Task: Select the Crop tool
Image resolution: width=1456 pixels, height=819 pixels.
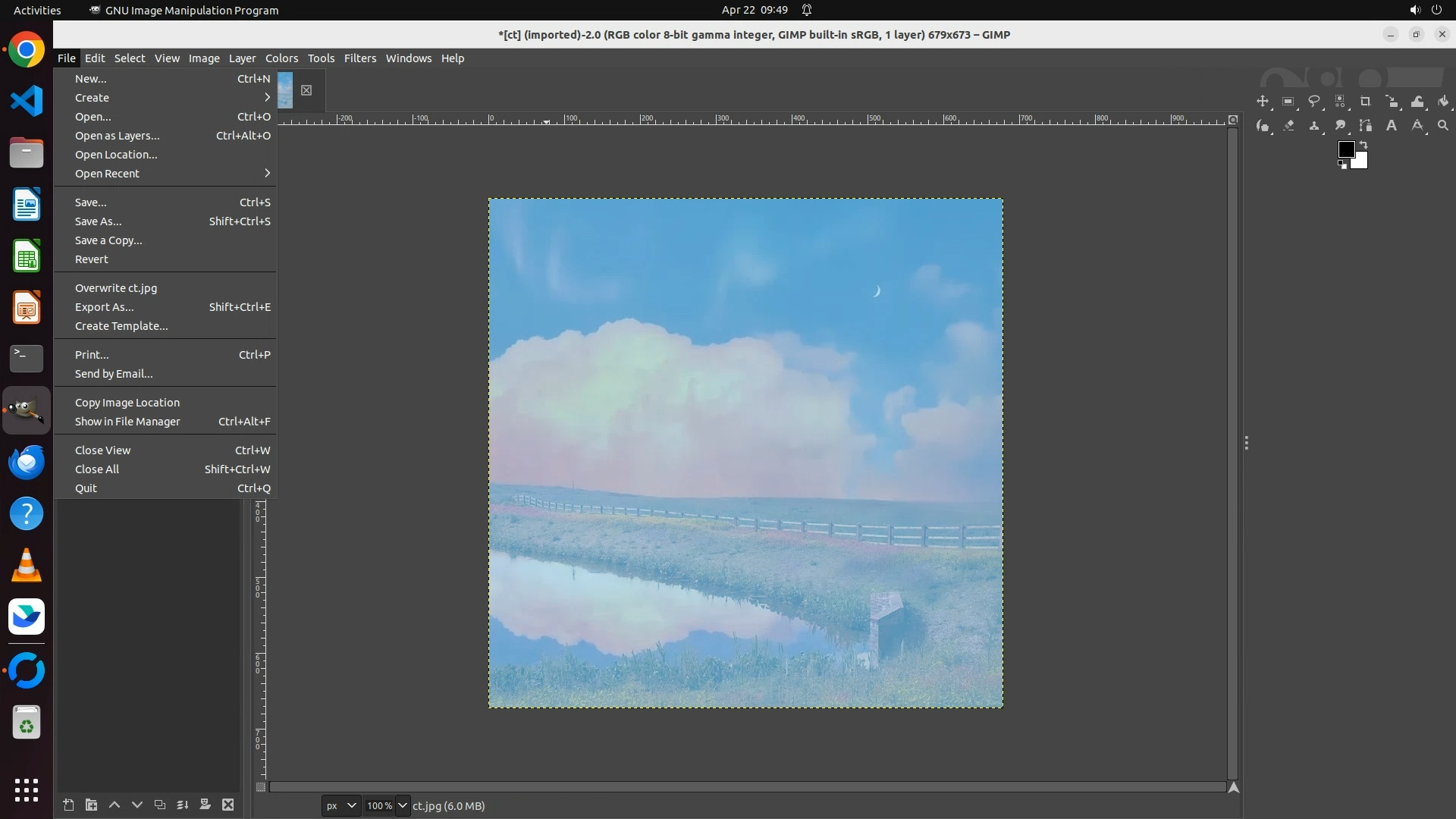Action: tap(1366, 102)
